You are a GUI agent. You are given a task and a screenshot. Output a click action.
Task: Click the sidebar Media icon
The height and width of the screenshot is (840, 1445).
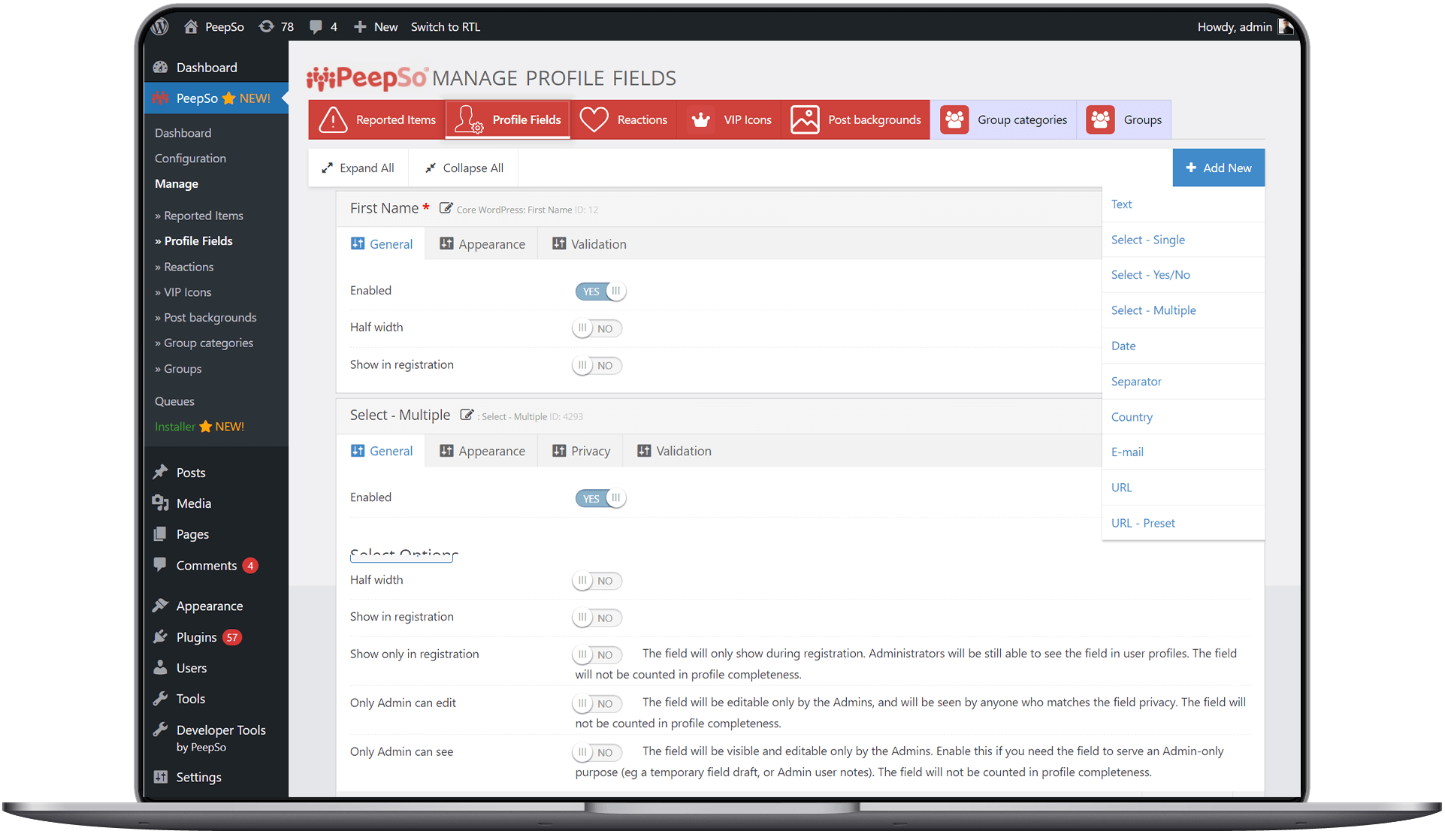(160, 503)
